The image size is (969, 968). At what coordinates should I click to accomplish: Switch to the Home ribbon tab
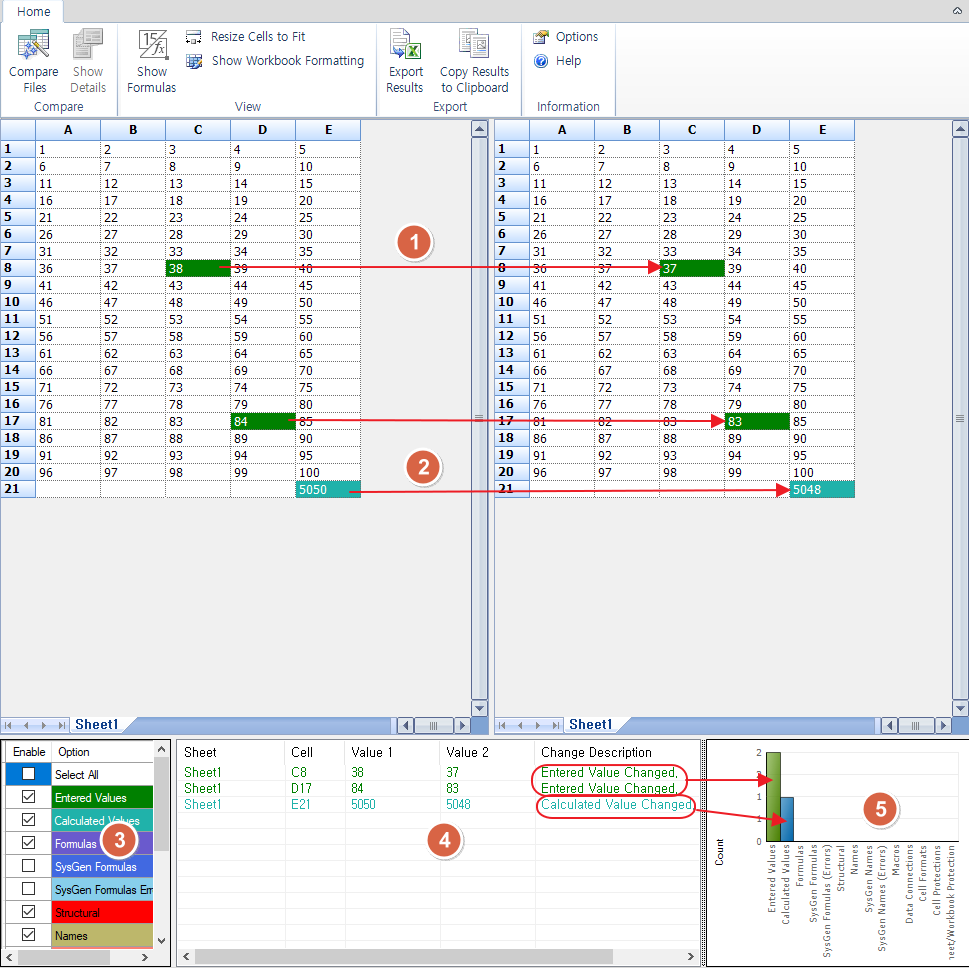pos(32,12)
